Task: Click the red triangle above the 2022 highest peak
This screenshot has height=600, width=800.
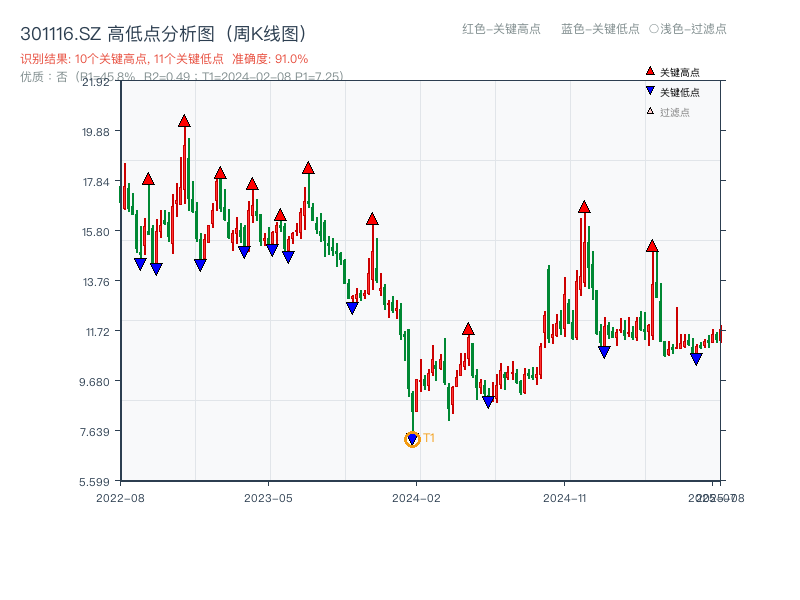Action: [x=184, y=119]
